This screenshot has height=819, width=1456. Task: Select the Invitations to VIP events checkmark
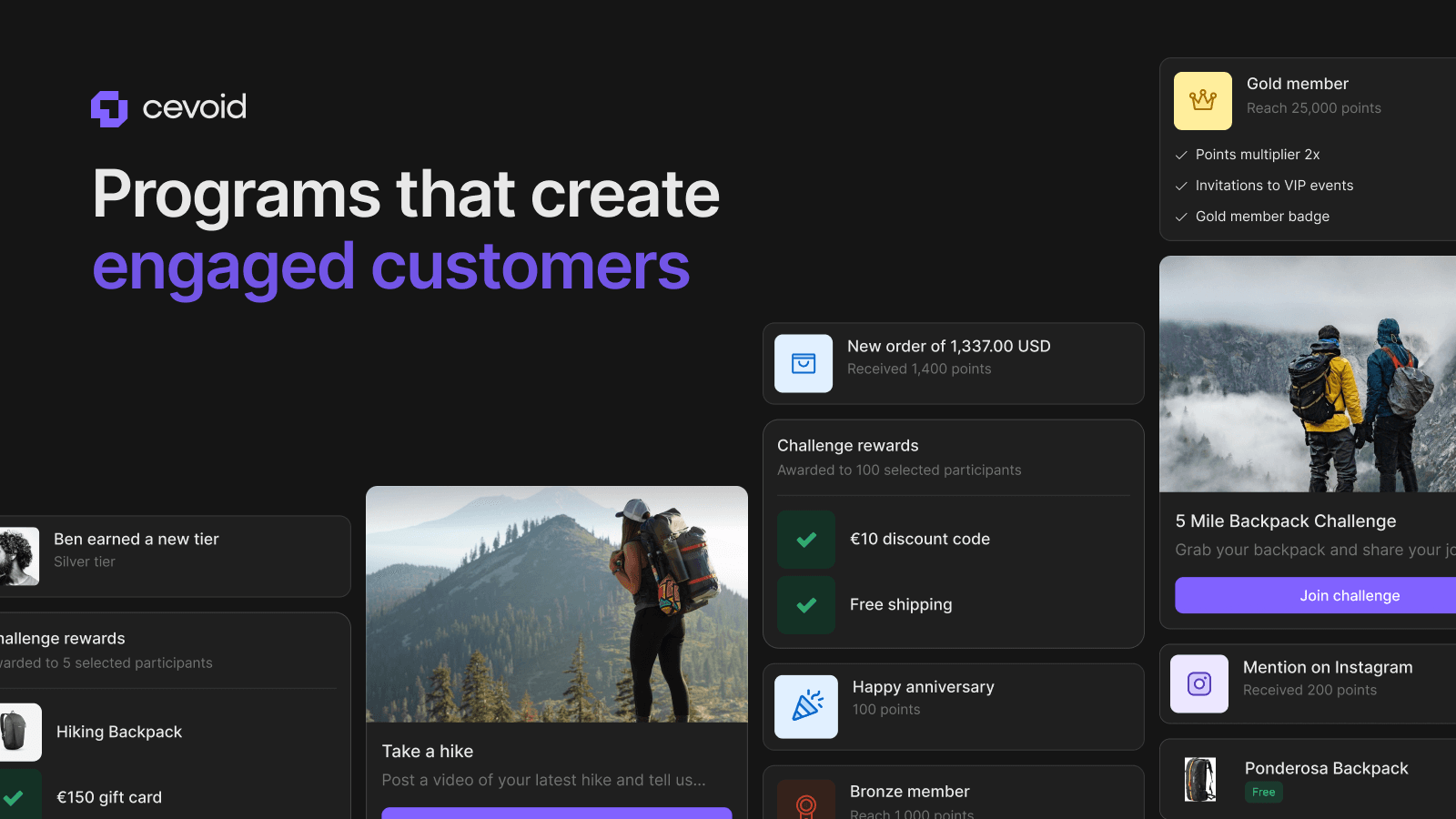click(1181, 187)
